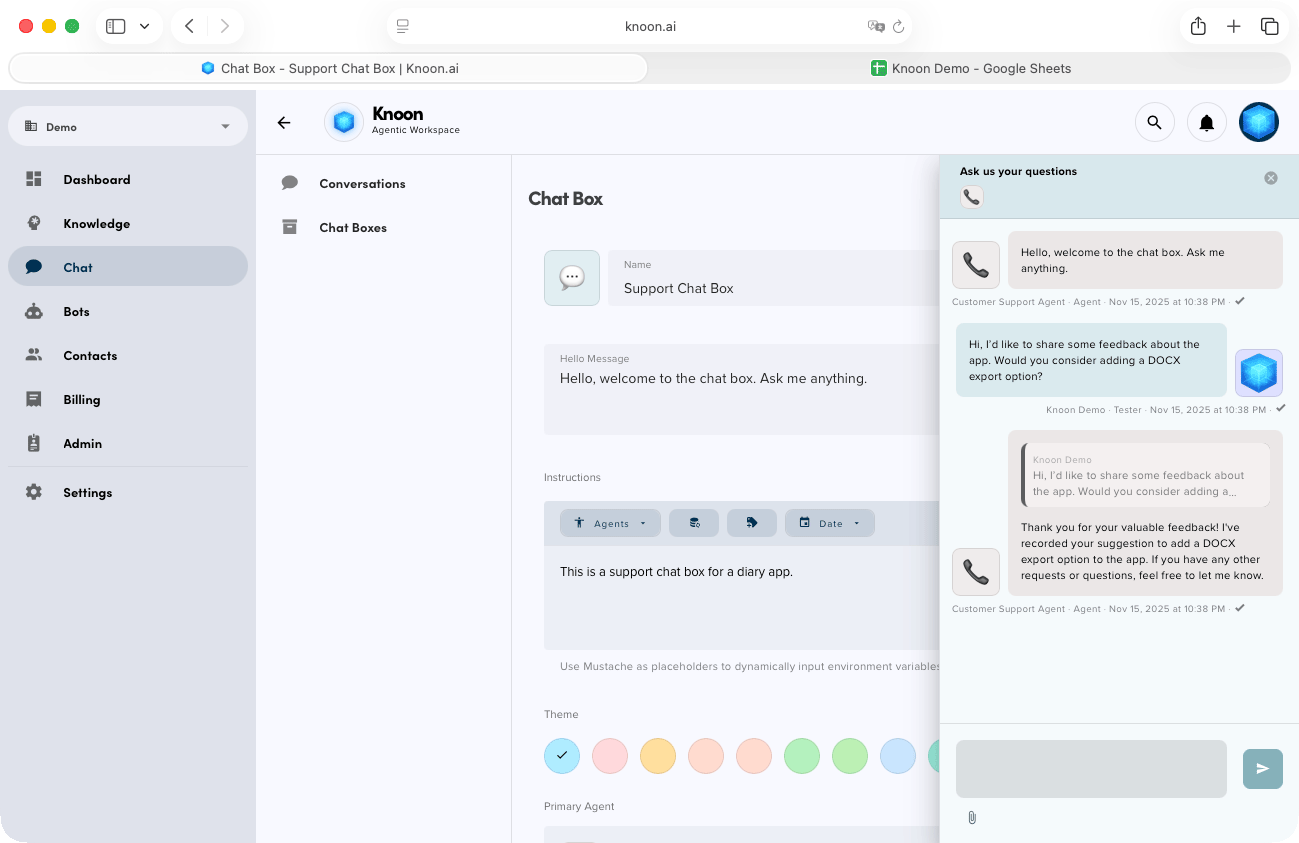Select the green theme color swatch
The height and width of the screenshot is (843, 1299).
(802, 756)
